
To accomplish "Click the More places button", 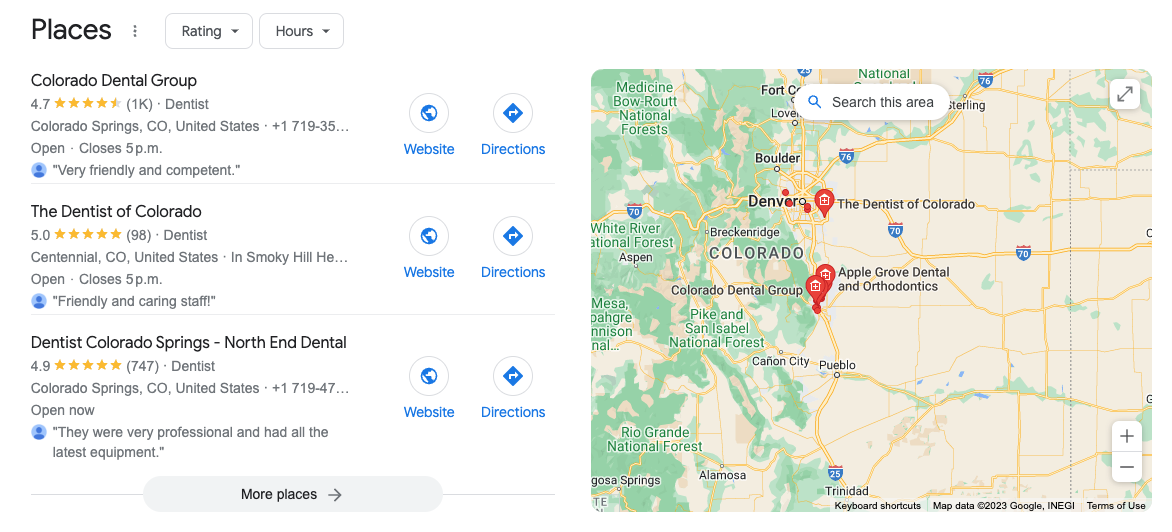I will click(292, 494).
